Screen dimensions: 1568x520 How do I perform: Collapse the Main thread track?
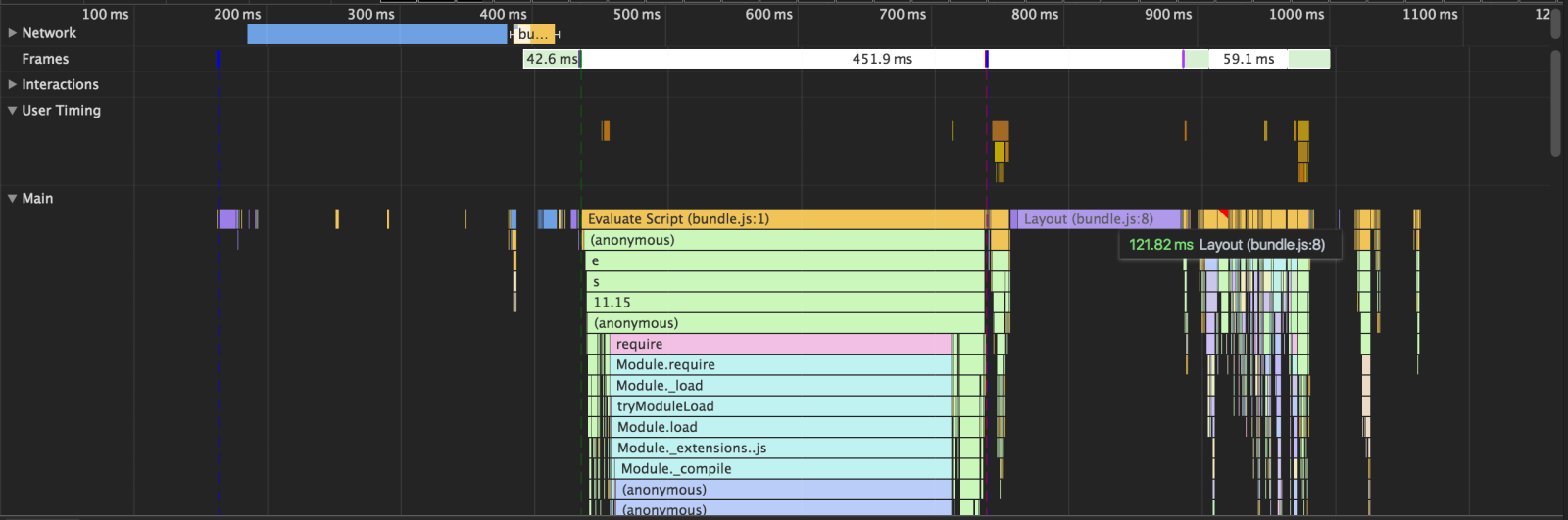click(13, 199)
